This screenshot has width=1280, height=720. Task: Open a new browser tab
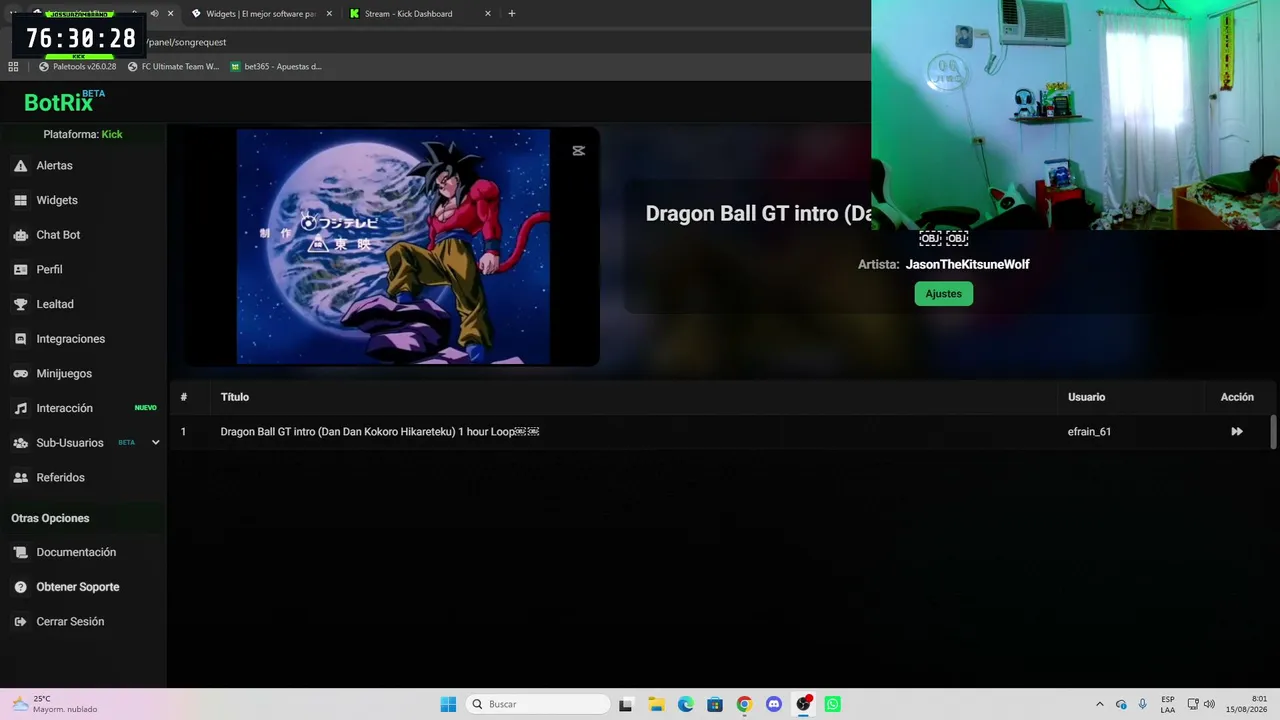pos(512,14)
